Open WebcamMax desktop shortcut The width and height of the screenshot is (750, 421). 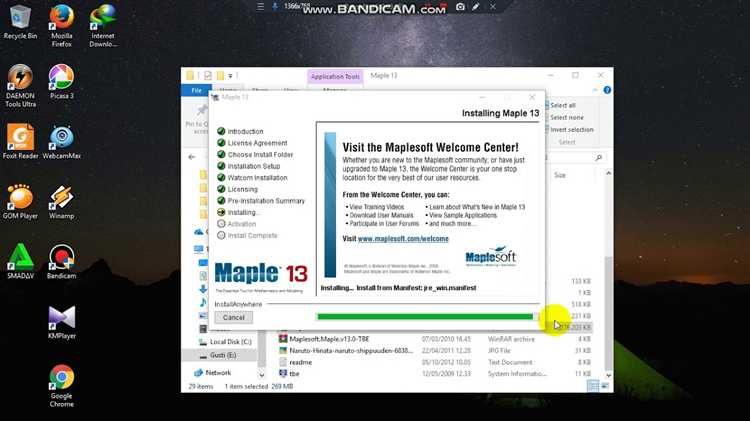(61, 142)
